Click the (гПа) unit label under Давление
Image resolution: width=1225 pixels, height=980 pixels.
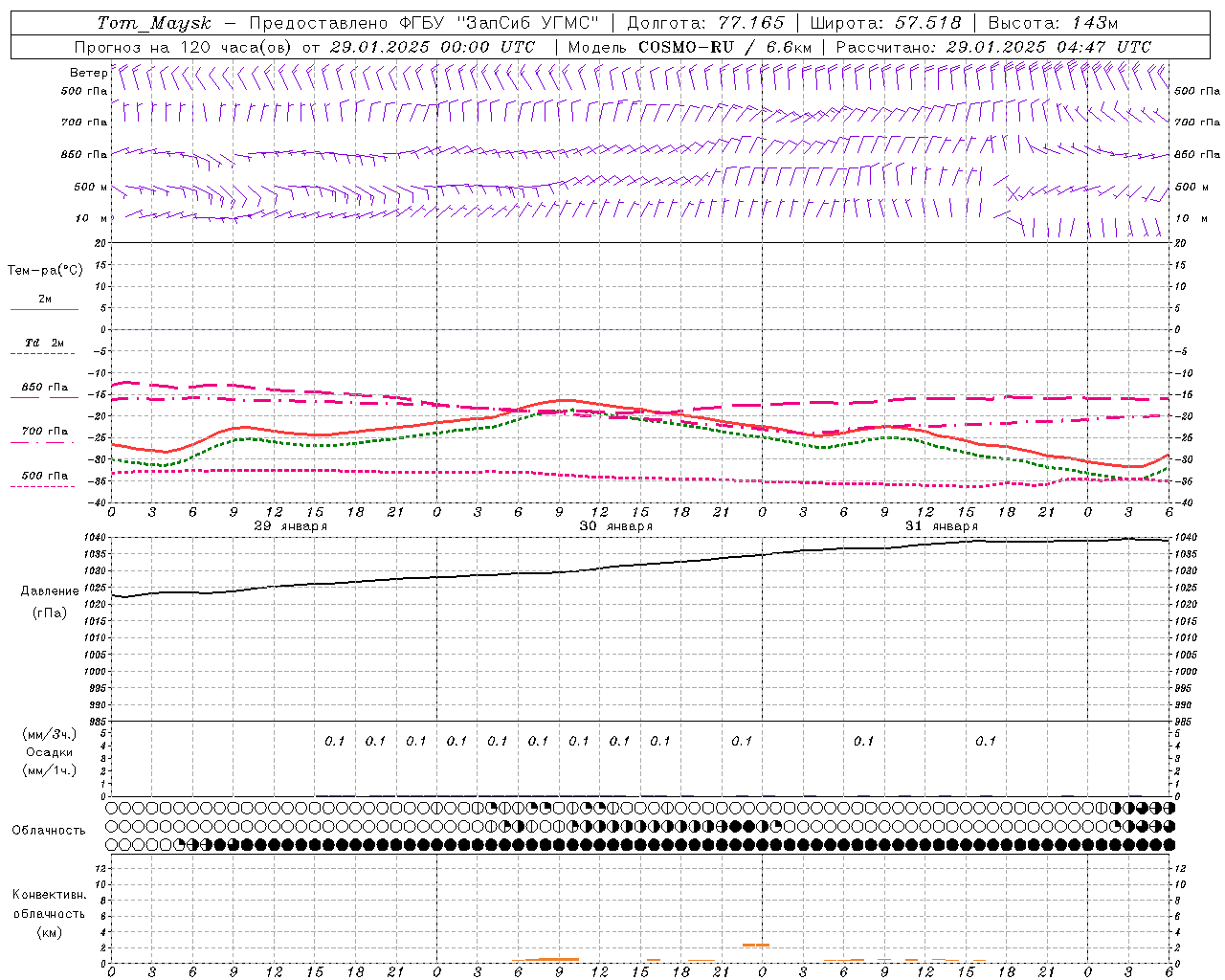[50, 613]
